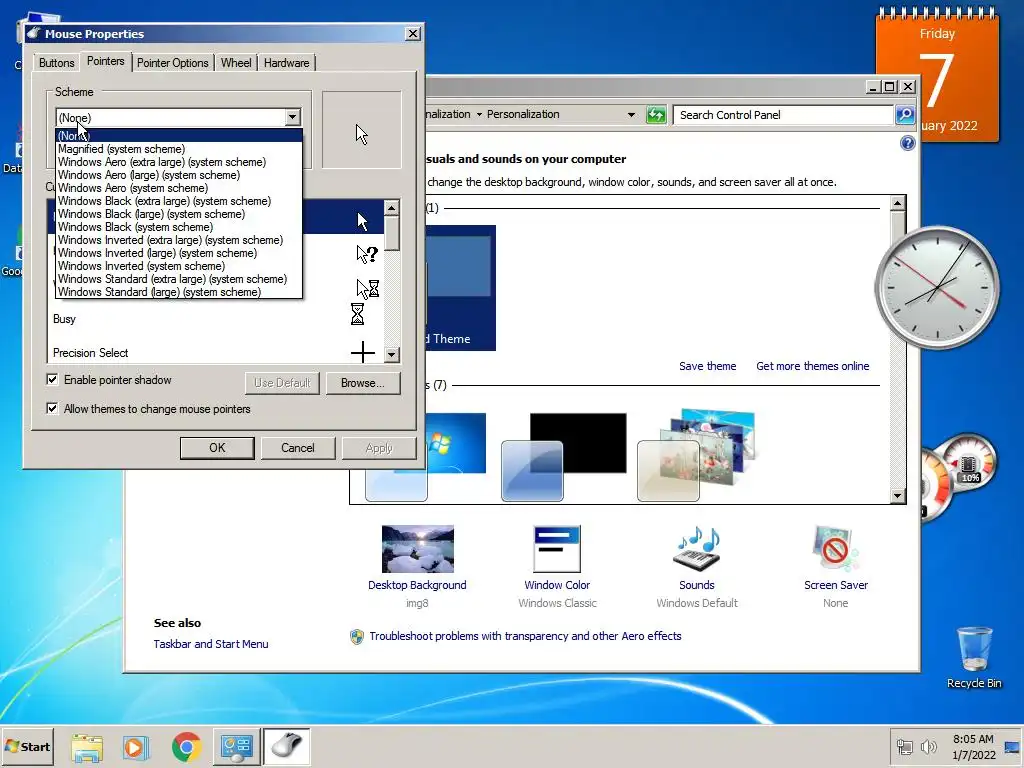Click the Control Panel search magnifier icon
1024x768 pixels.
[905, 115]
